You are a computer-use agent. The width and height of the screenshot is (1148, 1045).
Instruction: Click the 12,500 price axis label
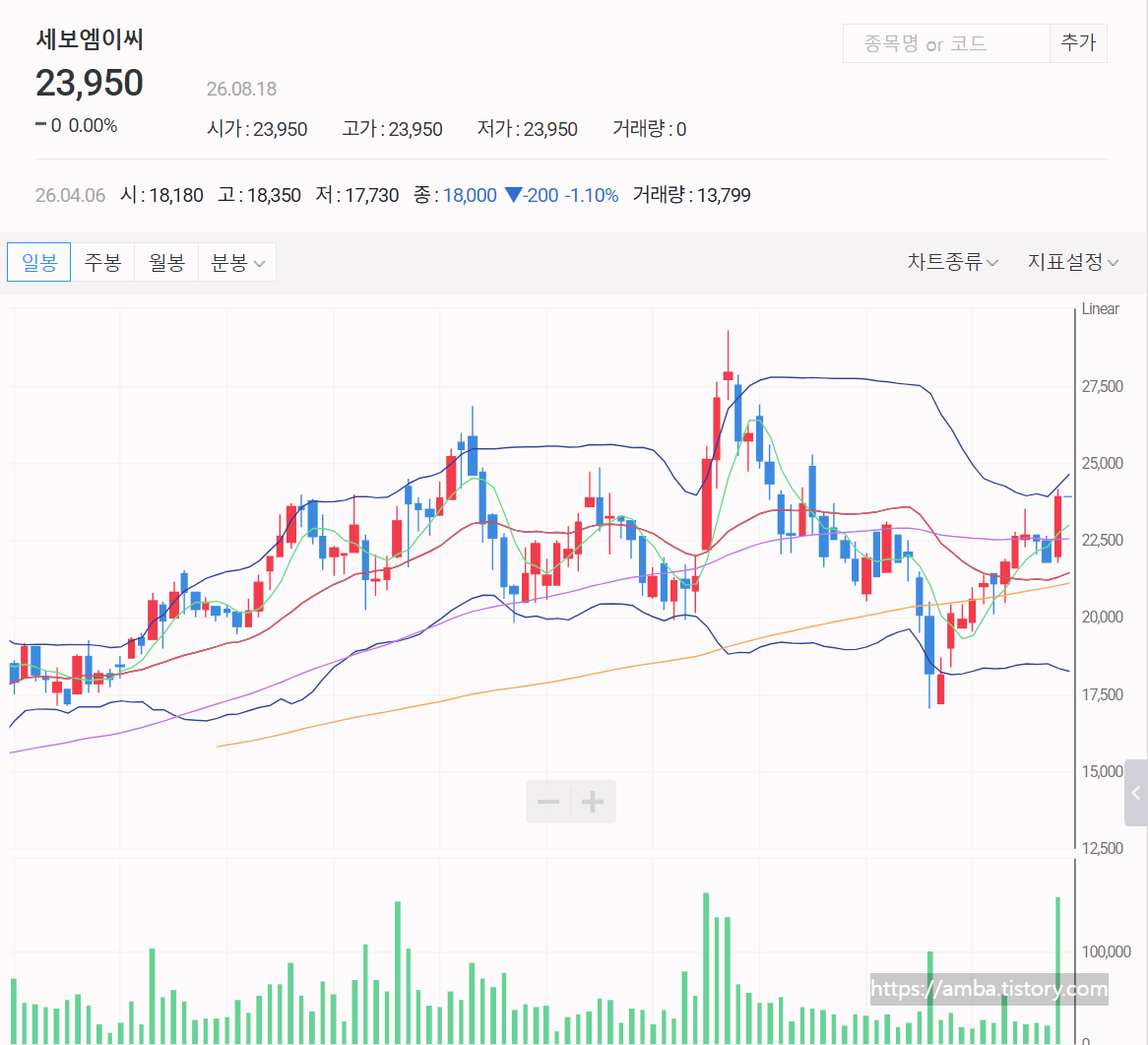coord(1102,849)
